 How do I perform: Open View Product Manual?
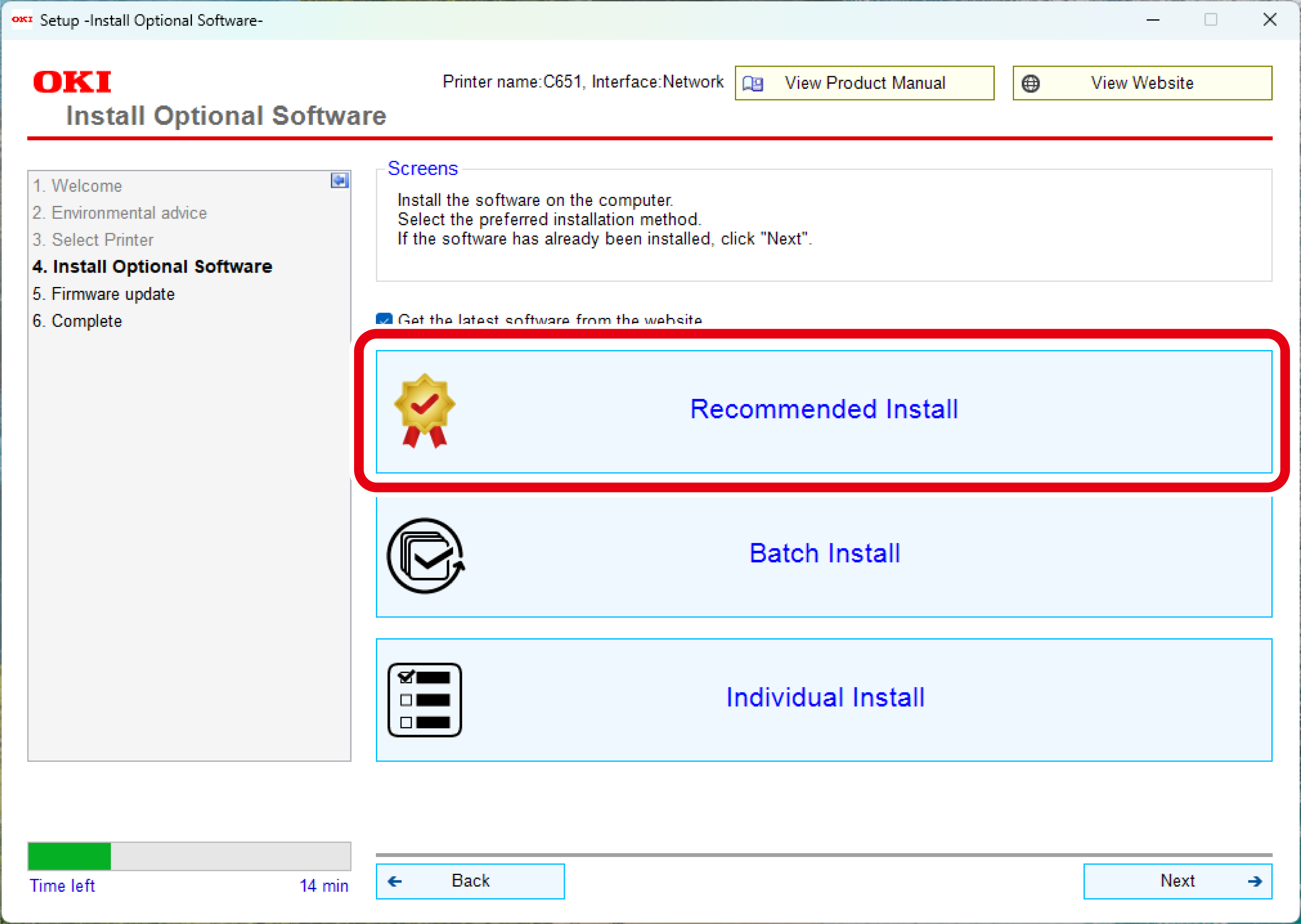[864, 83]
